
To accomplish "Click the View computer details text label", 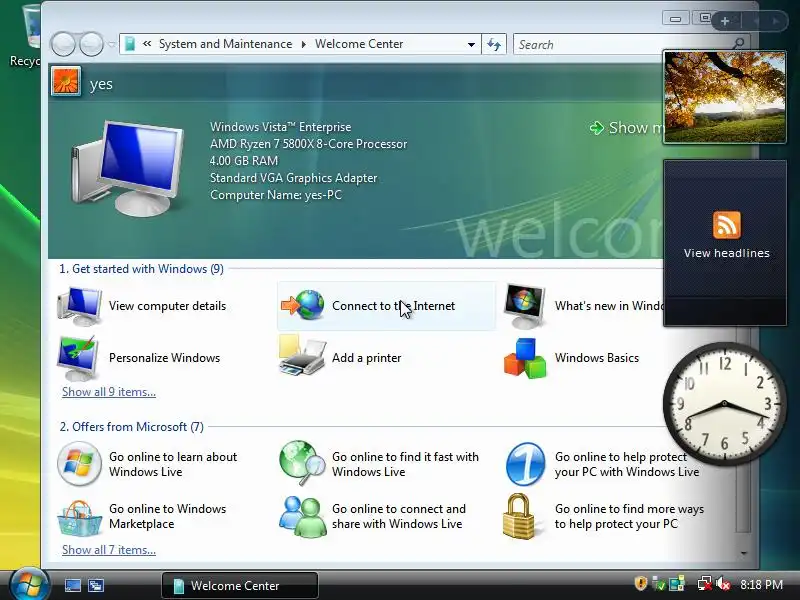I will click(x=167, y=306).
